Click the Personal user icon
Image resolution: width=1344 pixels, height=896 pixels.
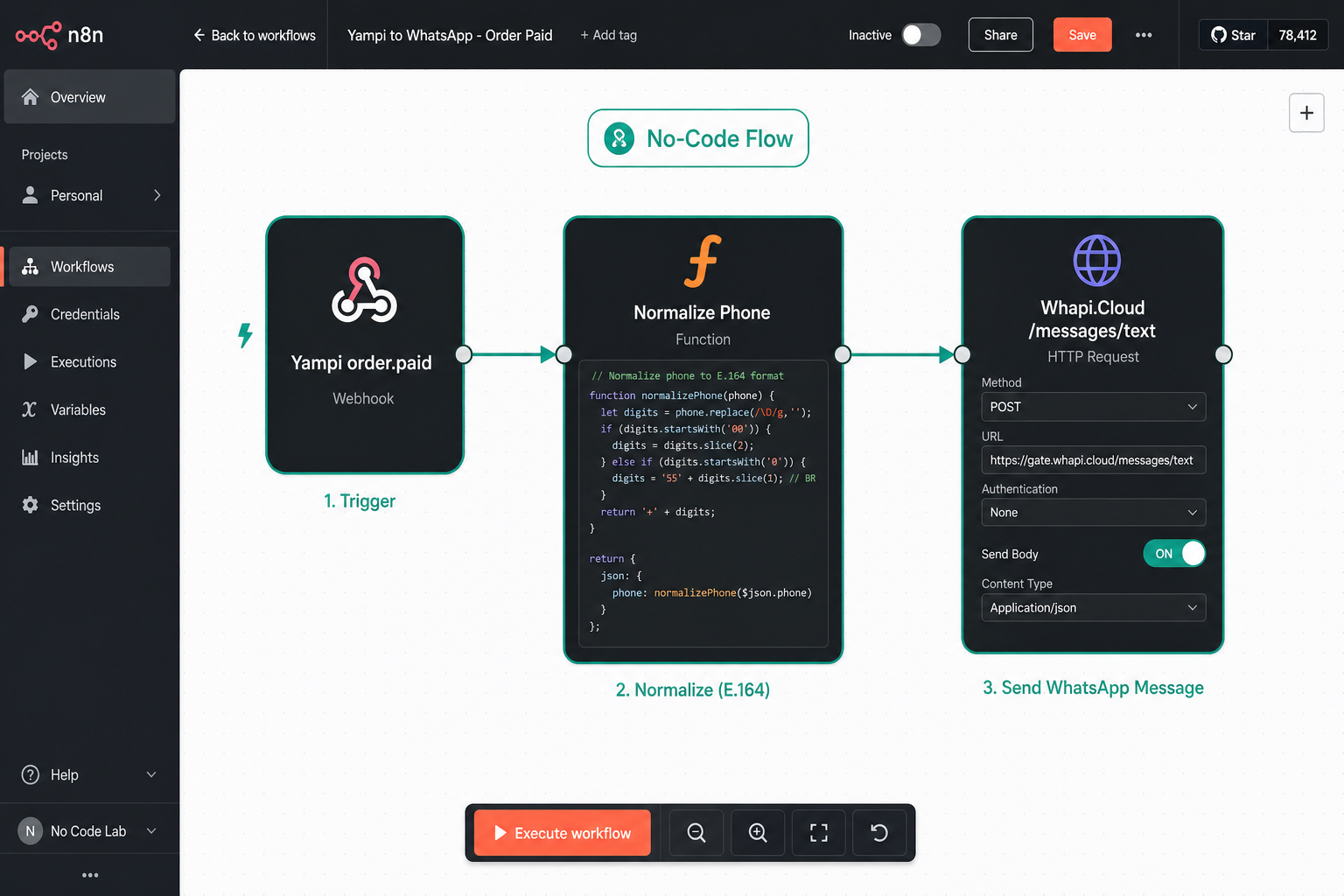pyautogui.click(x=30, y=195)
